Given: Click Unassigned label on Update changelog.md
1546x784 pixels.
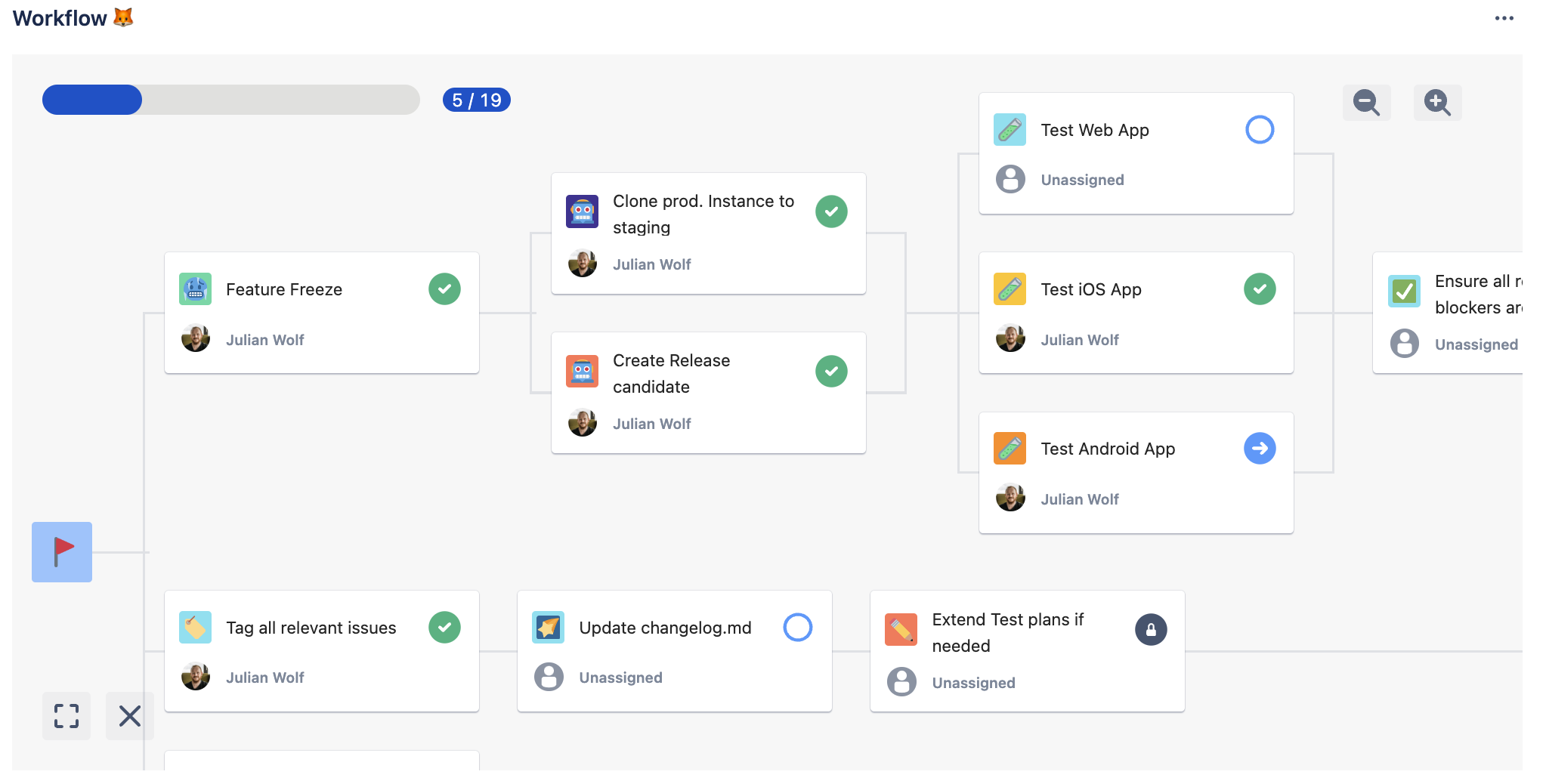Looking at the screenshot, I should tap(620, 678).
